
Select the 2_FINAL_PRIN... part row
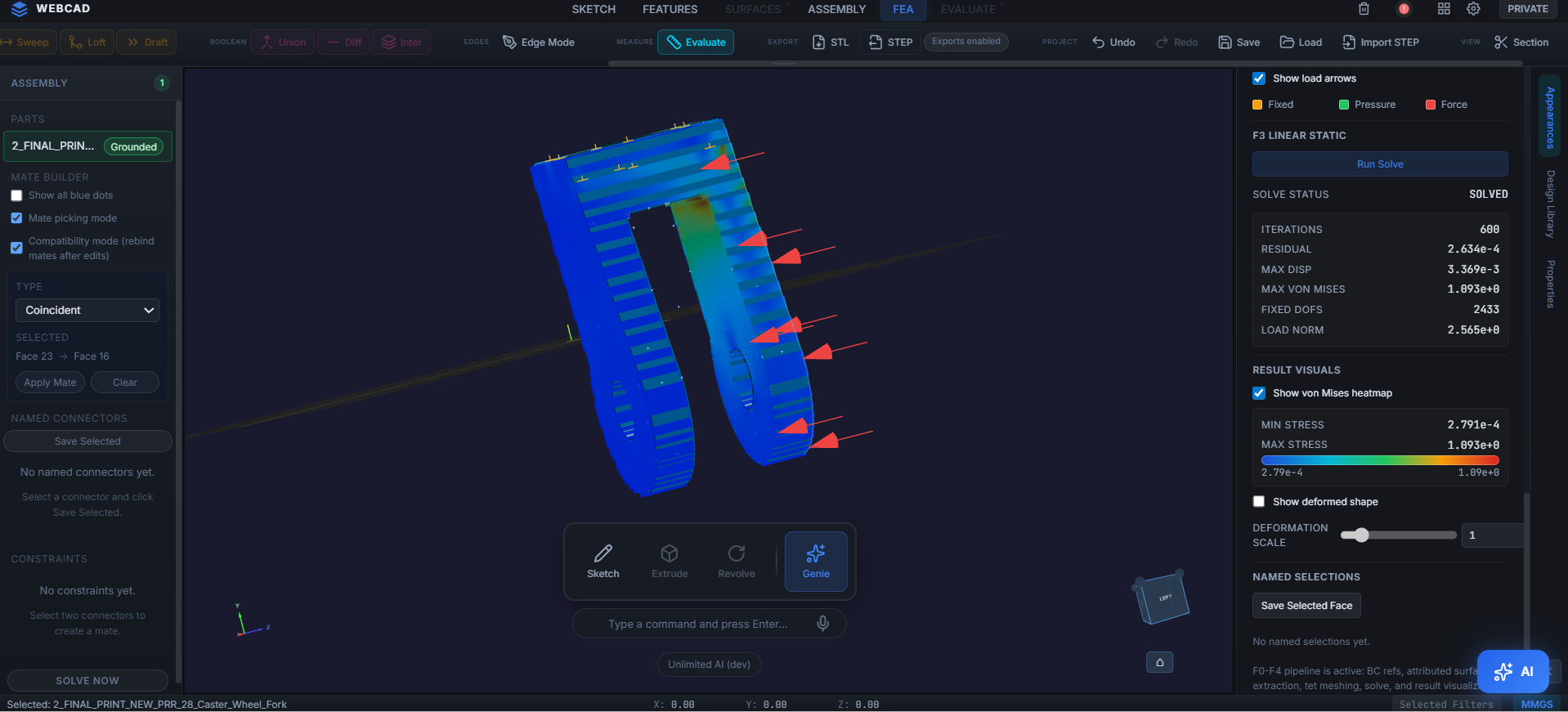coord(87,146)
